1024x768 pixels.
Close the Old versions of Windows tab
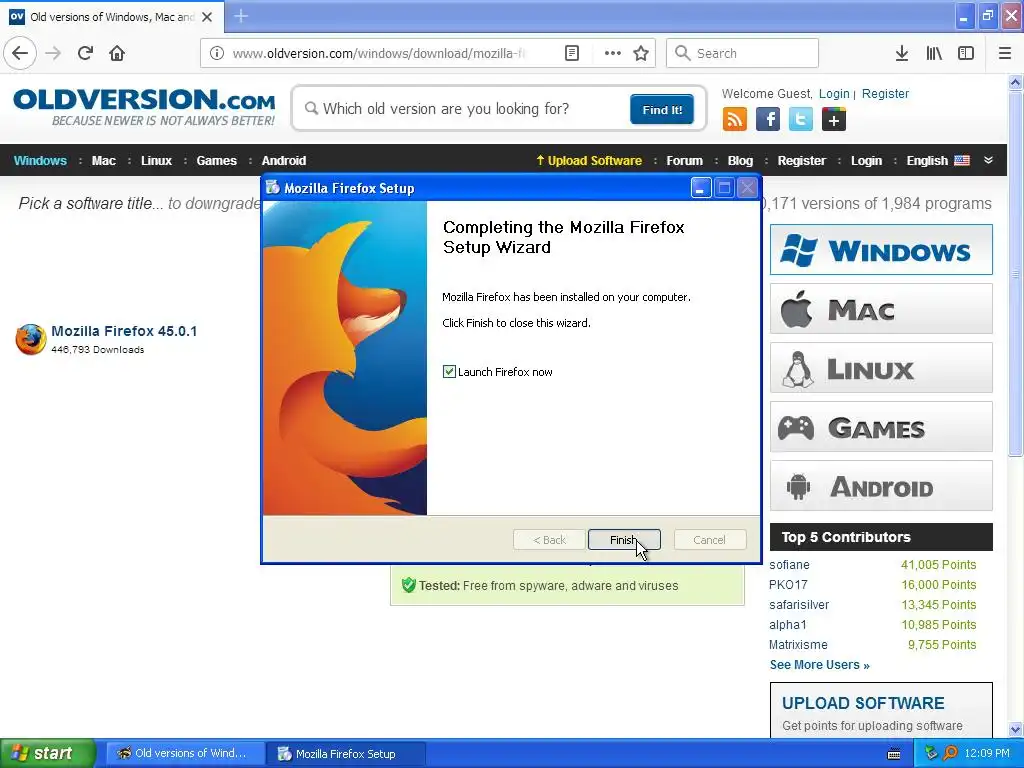[x=207, y=17]
